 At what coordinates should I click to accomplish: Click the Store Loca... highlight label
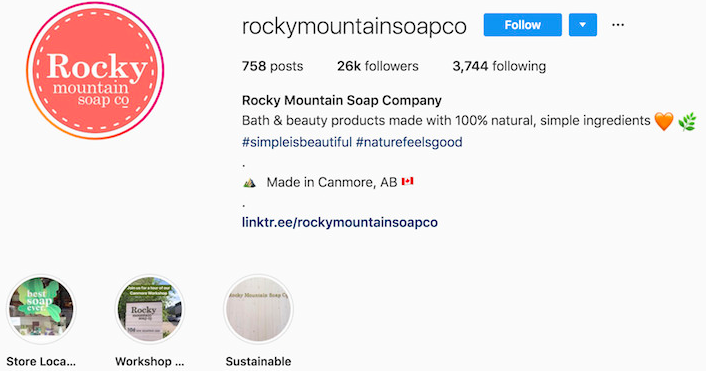tap(41, 362)
